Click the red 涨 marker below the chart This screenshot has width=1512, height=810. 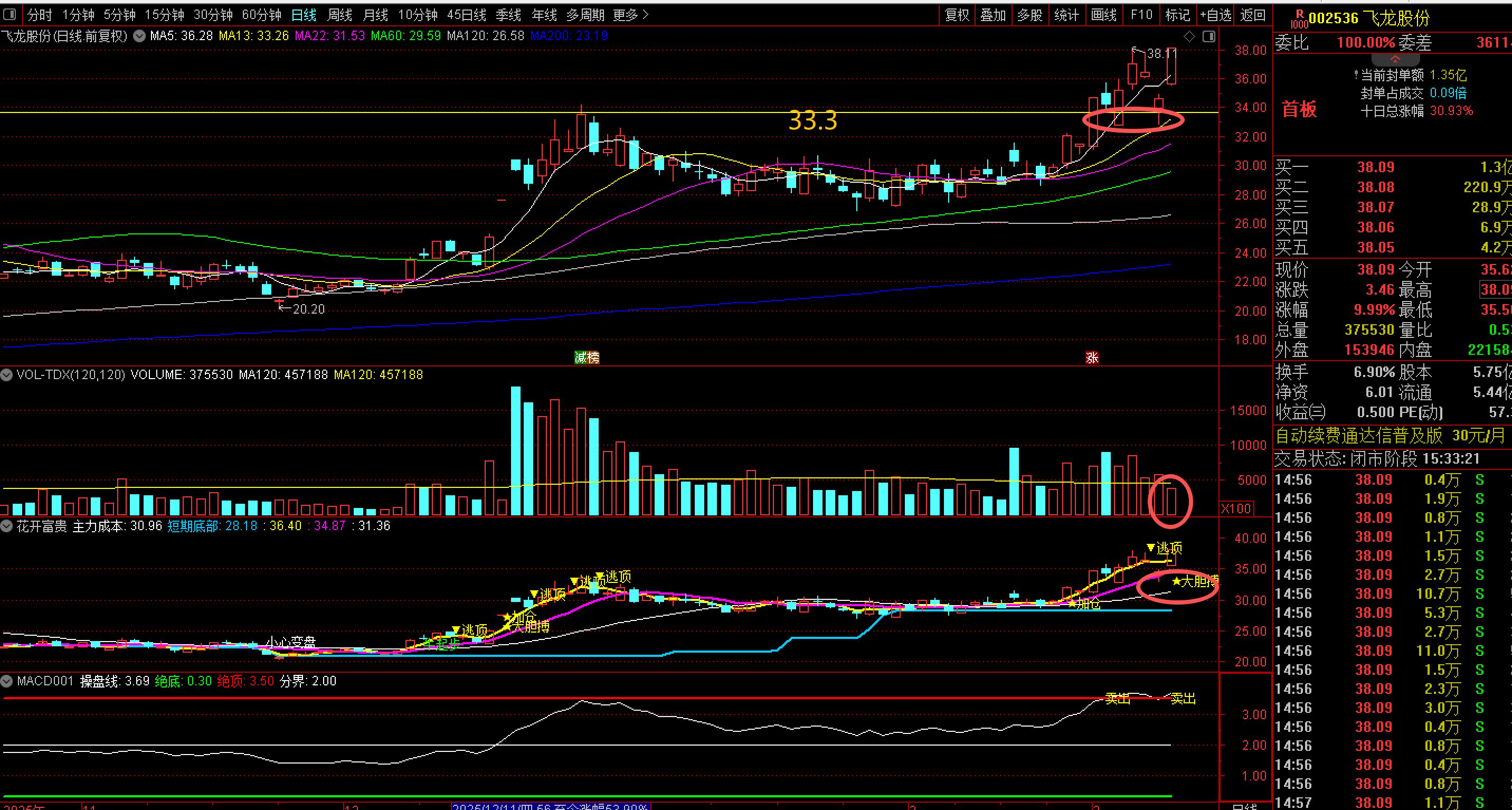pyautogui.click(x=1092, y=357)
